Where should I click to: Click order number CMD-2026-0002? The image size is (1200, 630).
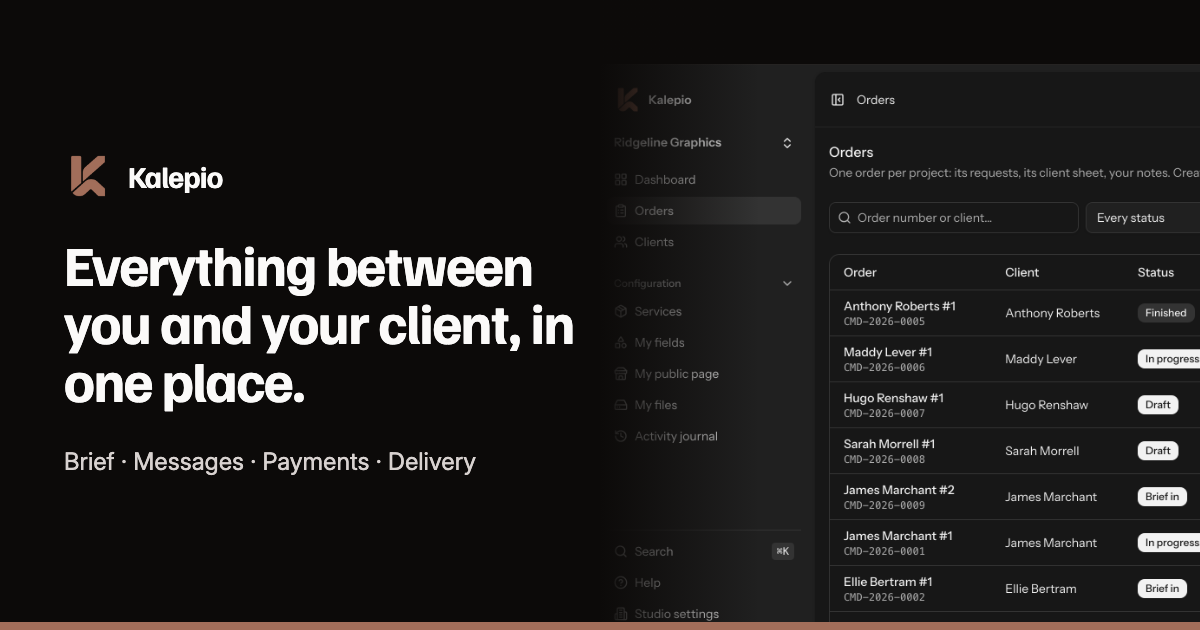coord(884,598)
